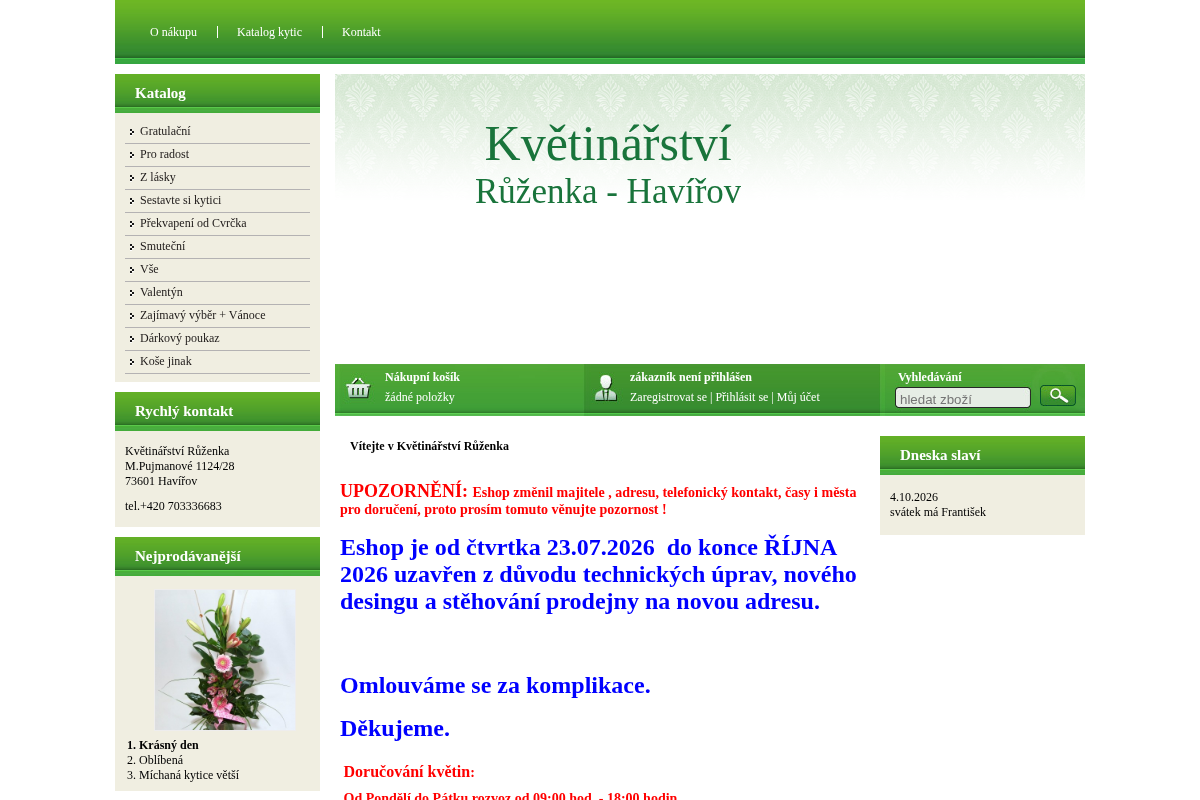Image resolution: width=1200 pixels, height=800 pixels.
Task: Select the Smuteční category
Action: [162, 246]
